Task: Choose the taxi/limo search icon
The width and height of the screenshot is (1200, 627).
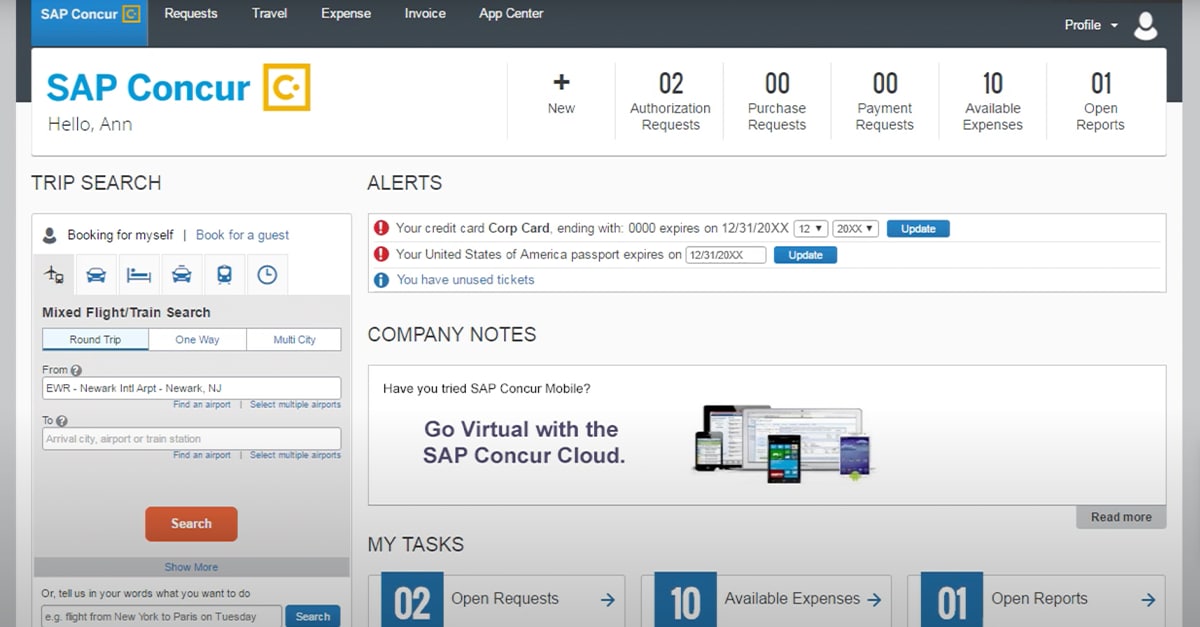Action: 181,275
